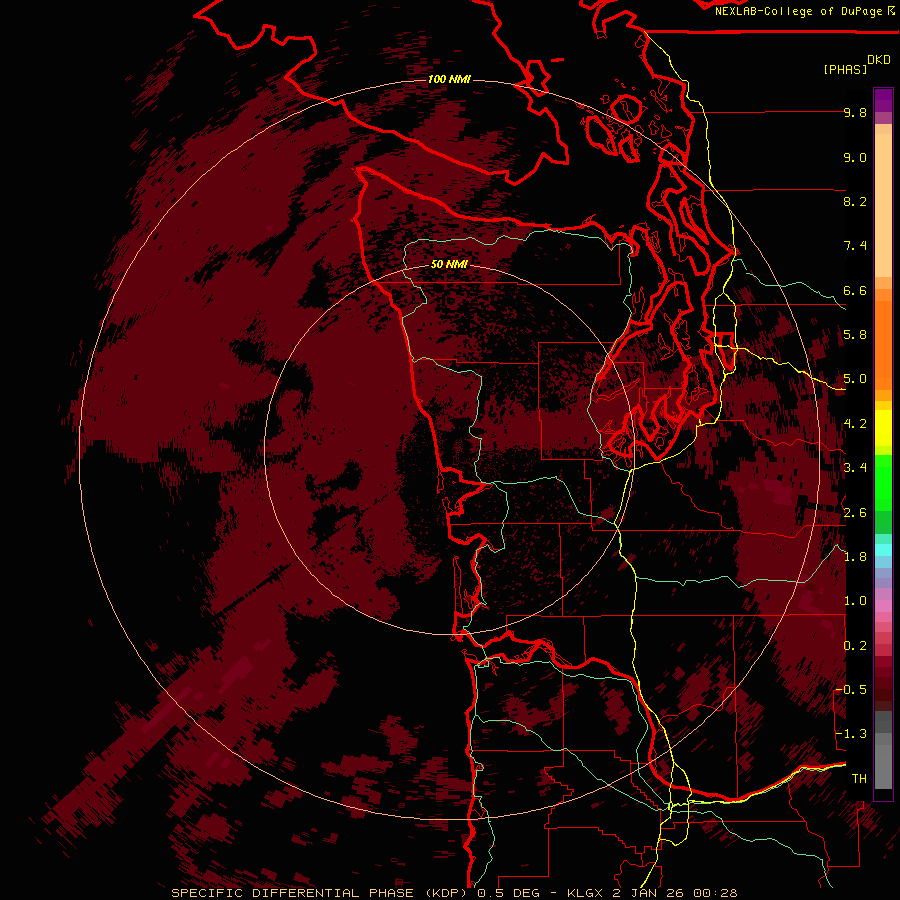The height and width of the screenshot is (900, 900).
Task: Select the 9.8 value on the scale
Action: point(855,113)
